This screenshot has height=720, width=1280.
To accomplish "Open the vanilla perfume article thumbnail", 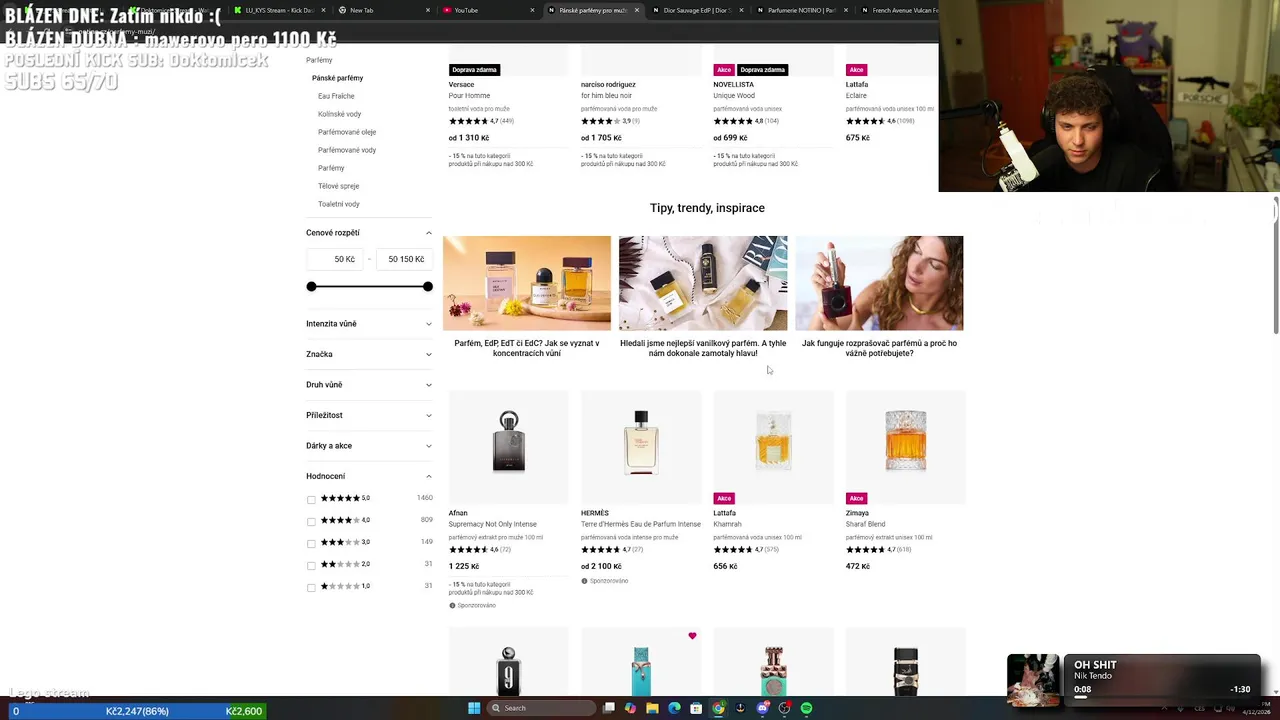I will click(x=703, y=283).
